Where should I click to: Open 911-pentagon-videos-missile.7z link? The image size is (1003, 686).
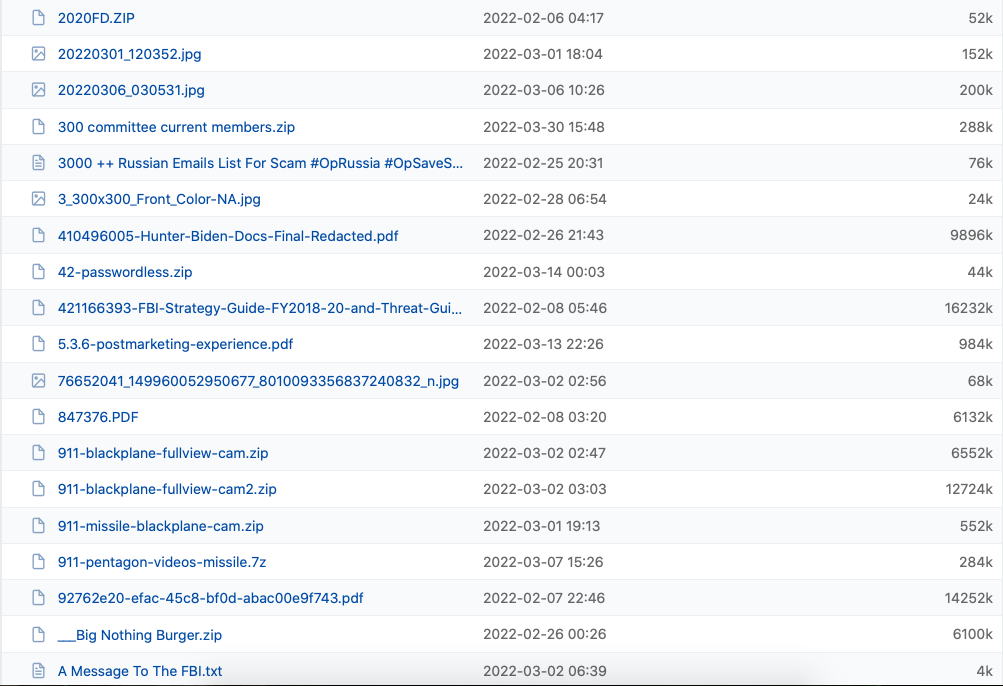pyautogui.click(x=162, y=562)
